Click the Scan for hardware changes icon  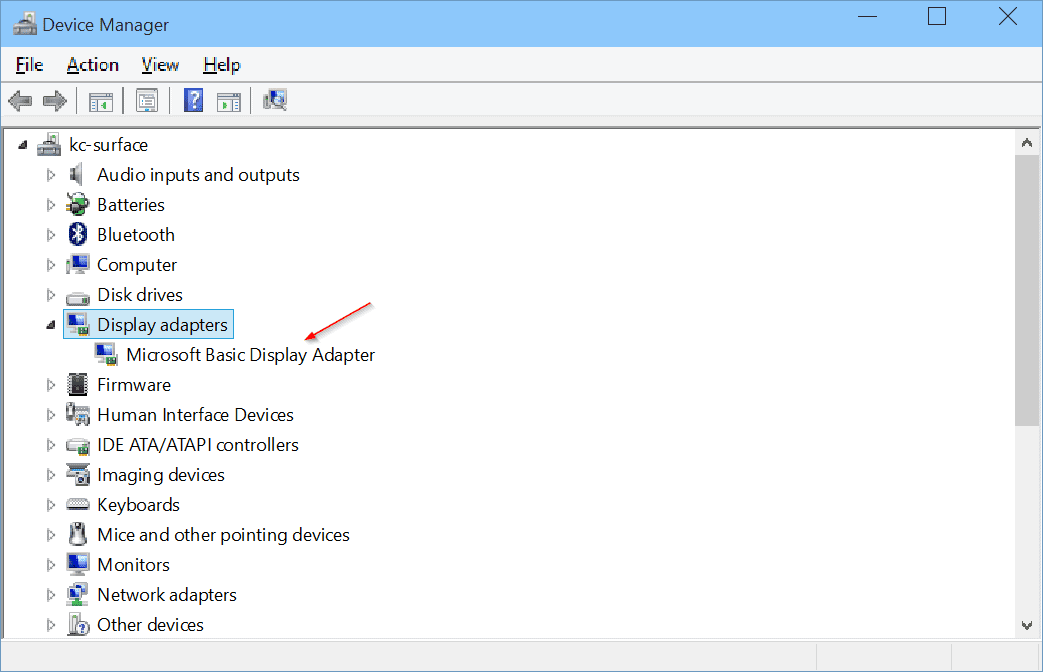[x=275, y=100]
